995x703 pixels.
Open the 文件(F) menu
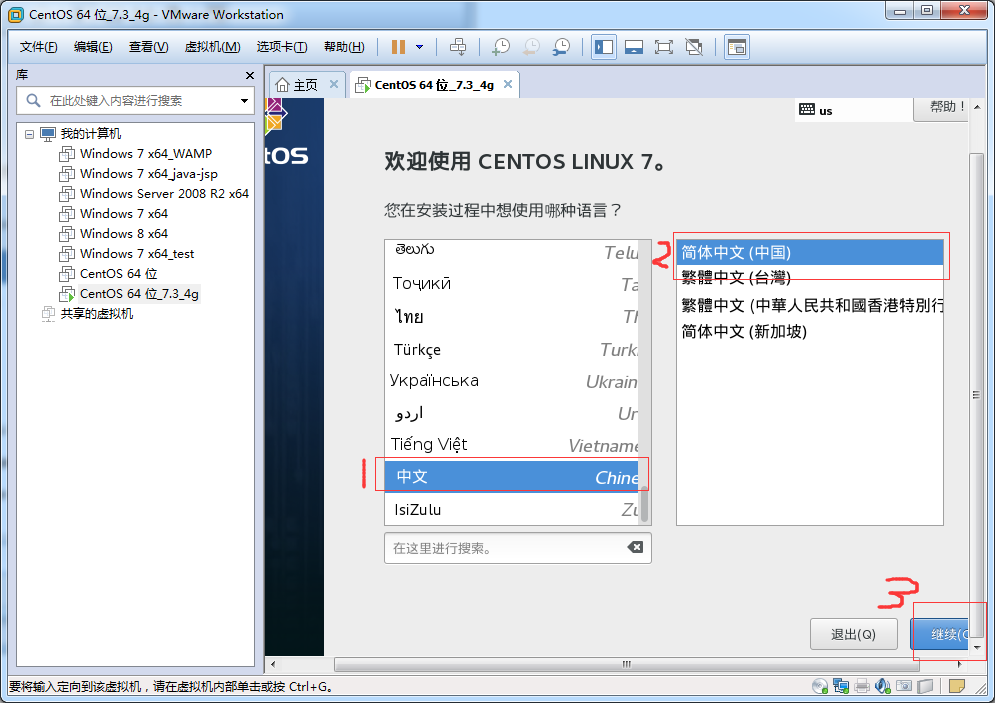pos(38,47)
